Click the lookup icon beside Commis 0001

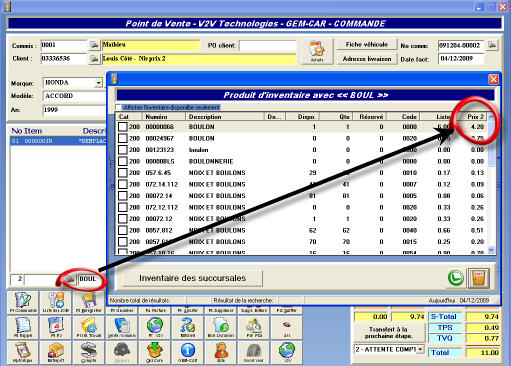[94, 45]
